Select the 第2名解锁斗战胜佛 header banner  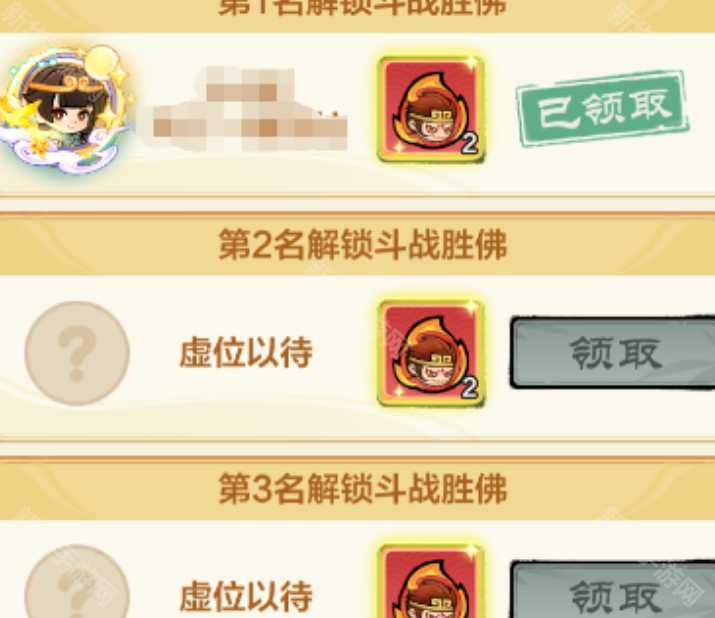point(358,244)
